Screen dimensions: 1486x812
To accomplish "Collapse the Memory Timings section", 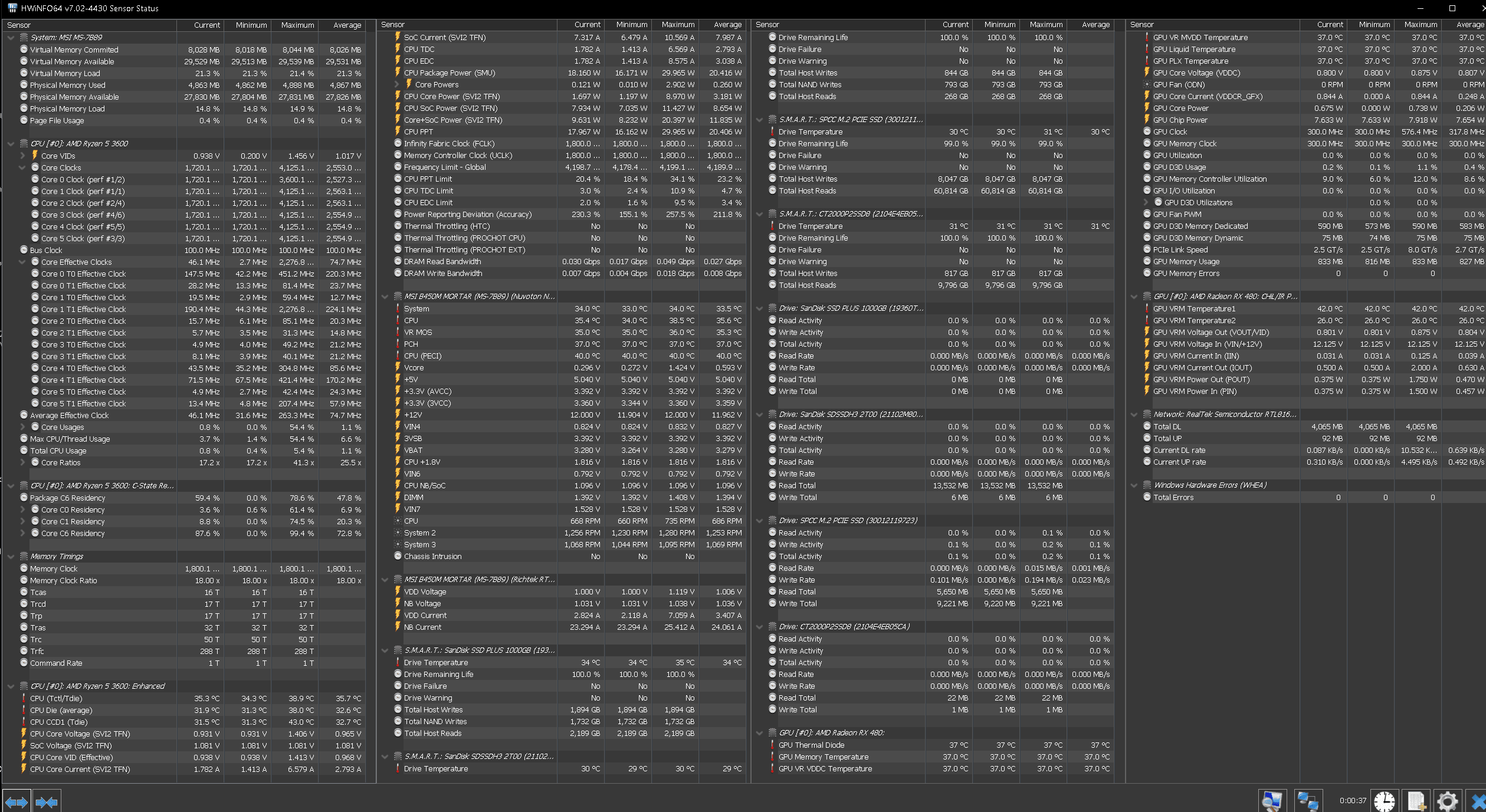I will tap(11, 557).
